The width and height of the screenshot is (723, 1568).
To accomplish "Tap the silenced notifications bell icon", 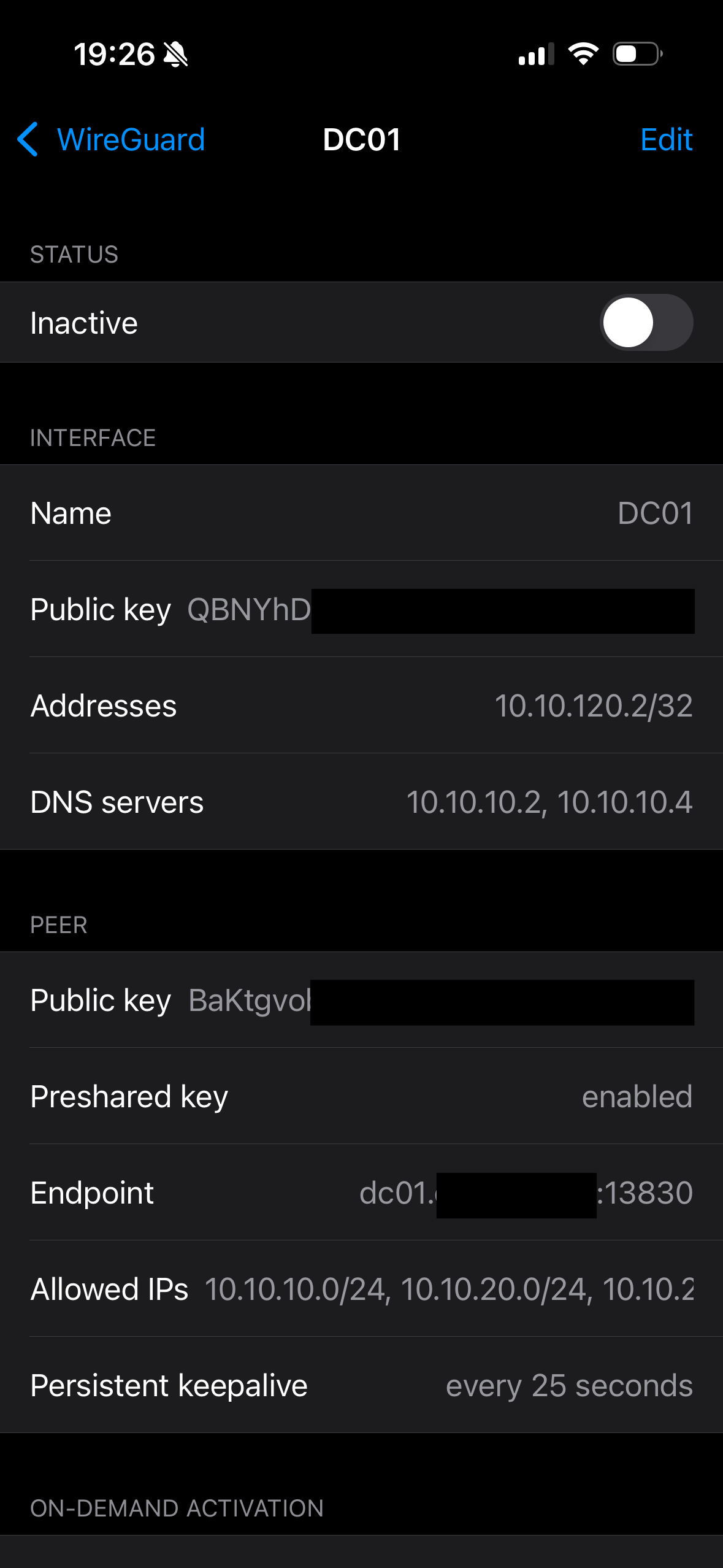I will 175,55.
